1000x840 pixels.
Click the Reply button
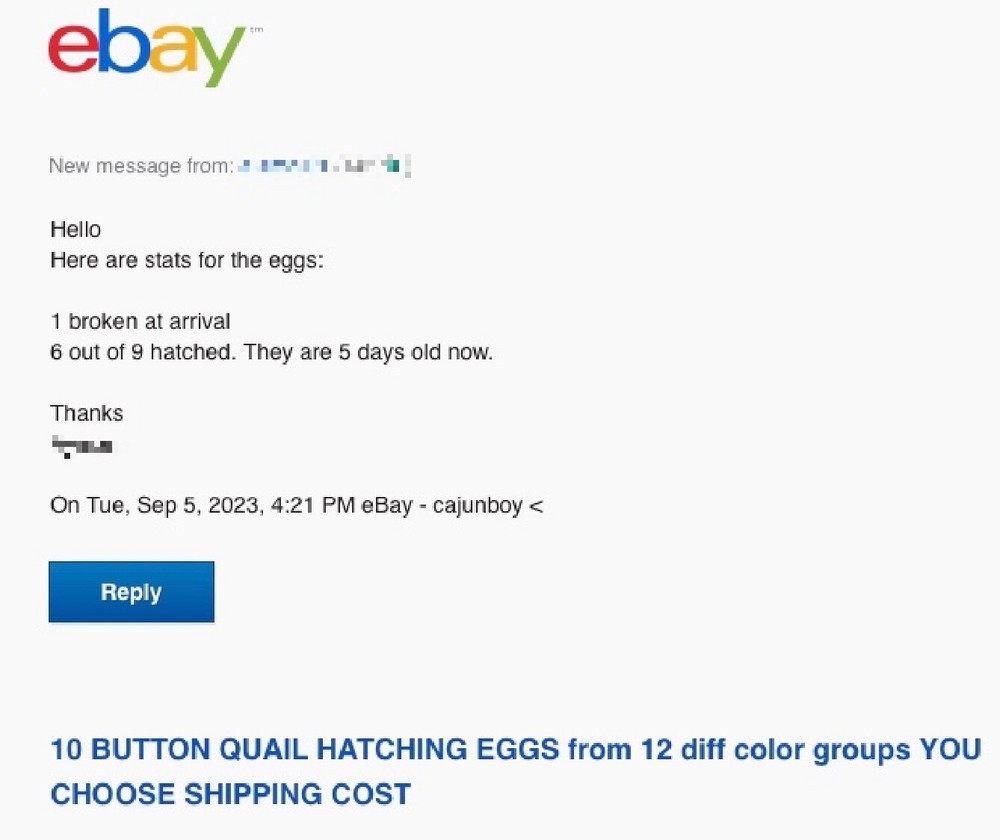coord(131,591)
